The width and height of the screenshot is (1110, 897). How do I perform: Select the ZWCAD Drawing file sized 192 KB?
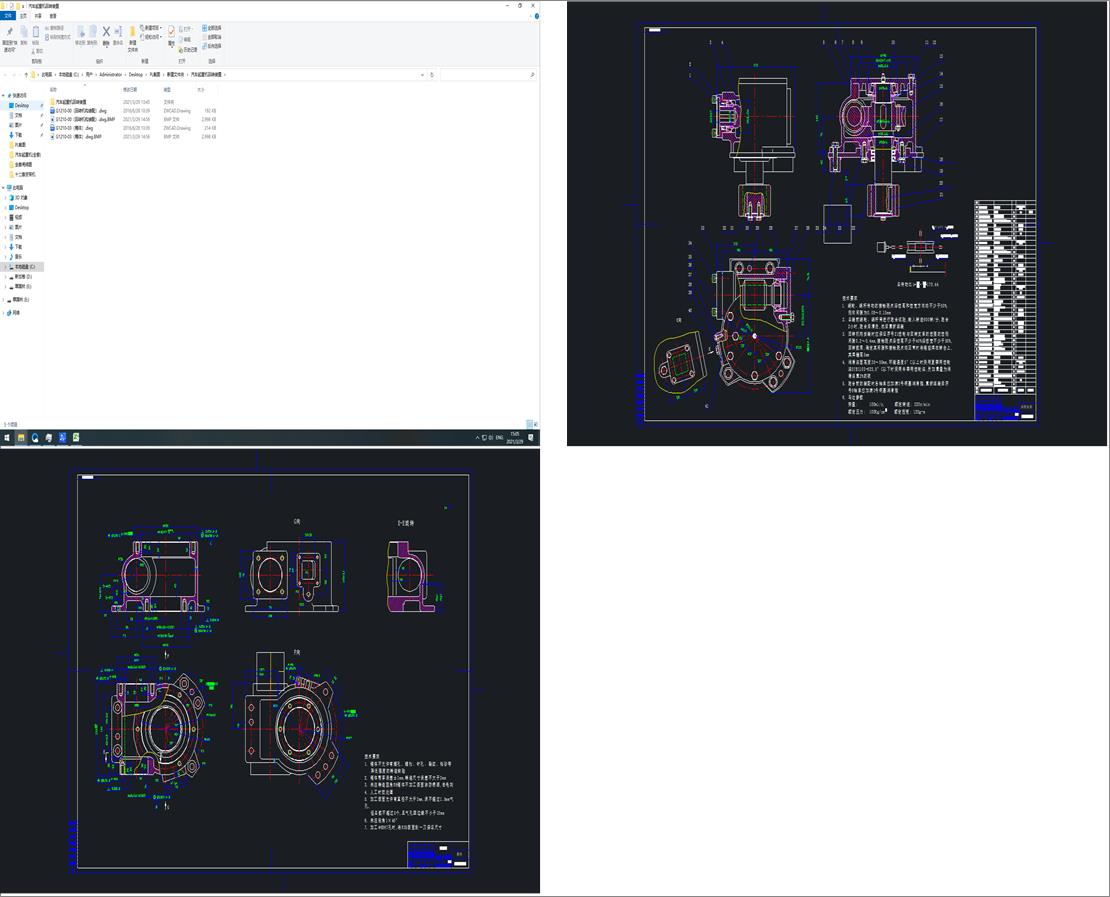tap(133, 111)
